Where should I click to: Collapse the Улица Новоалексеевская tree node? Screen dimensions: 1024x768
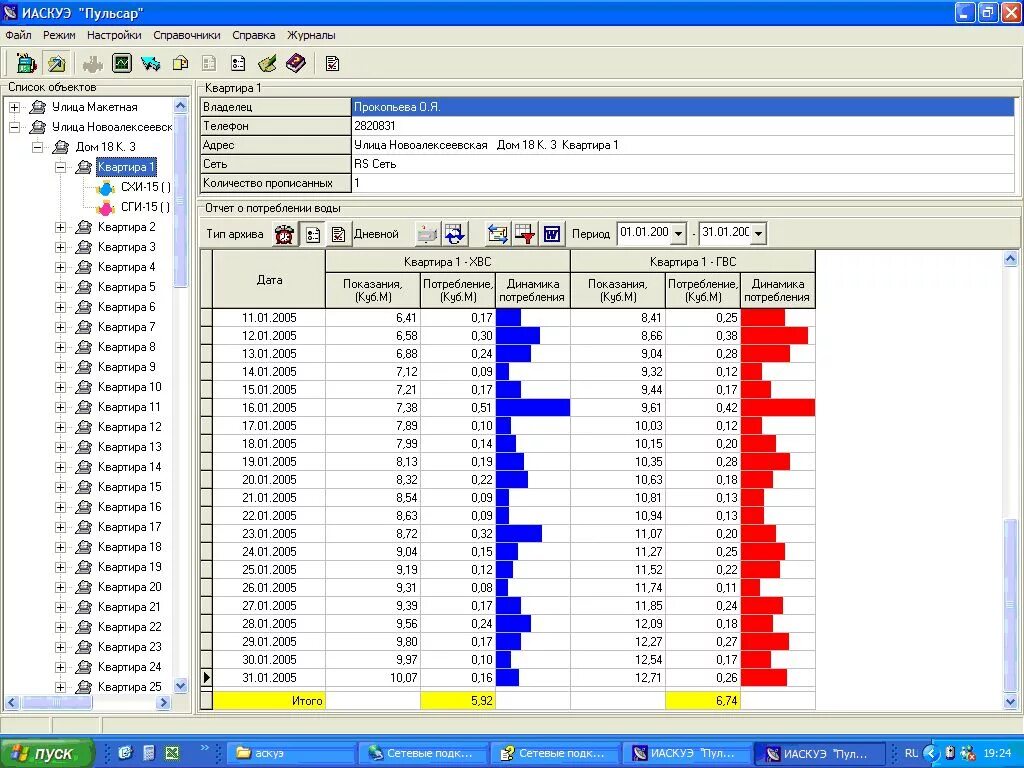14,127
